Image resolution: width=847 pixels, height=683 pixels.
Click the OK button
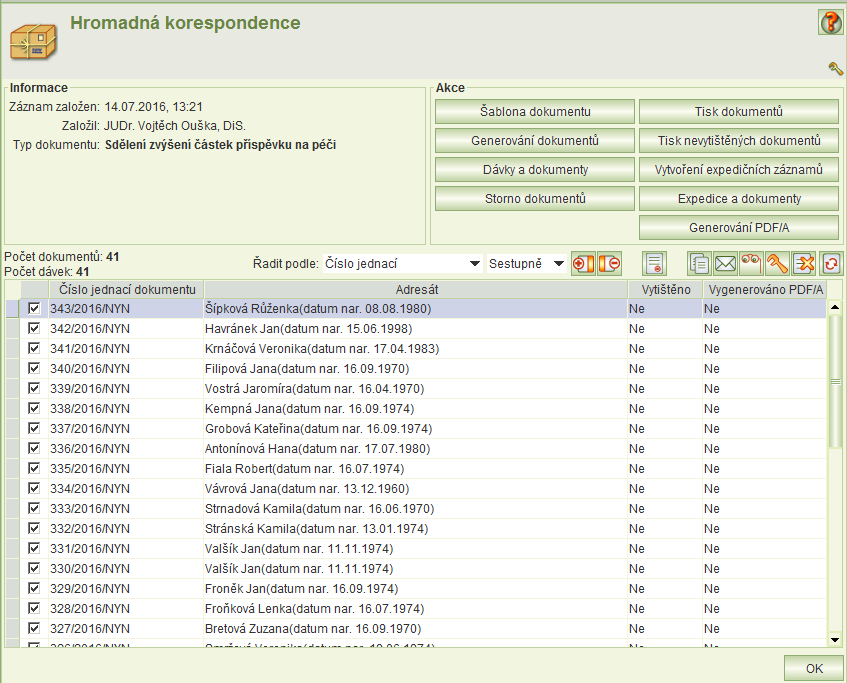[x=813, y=669]
